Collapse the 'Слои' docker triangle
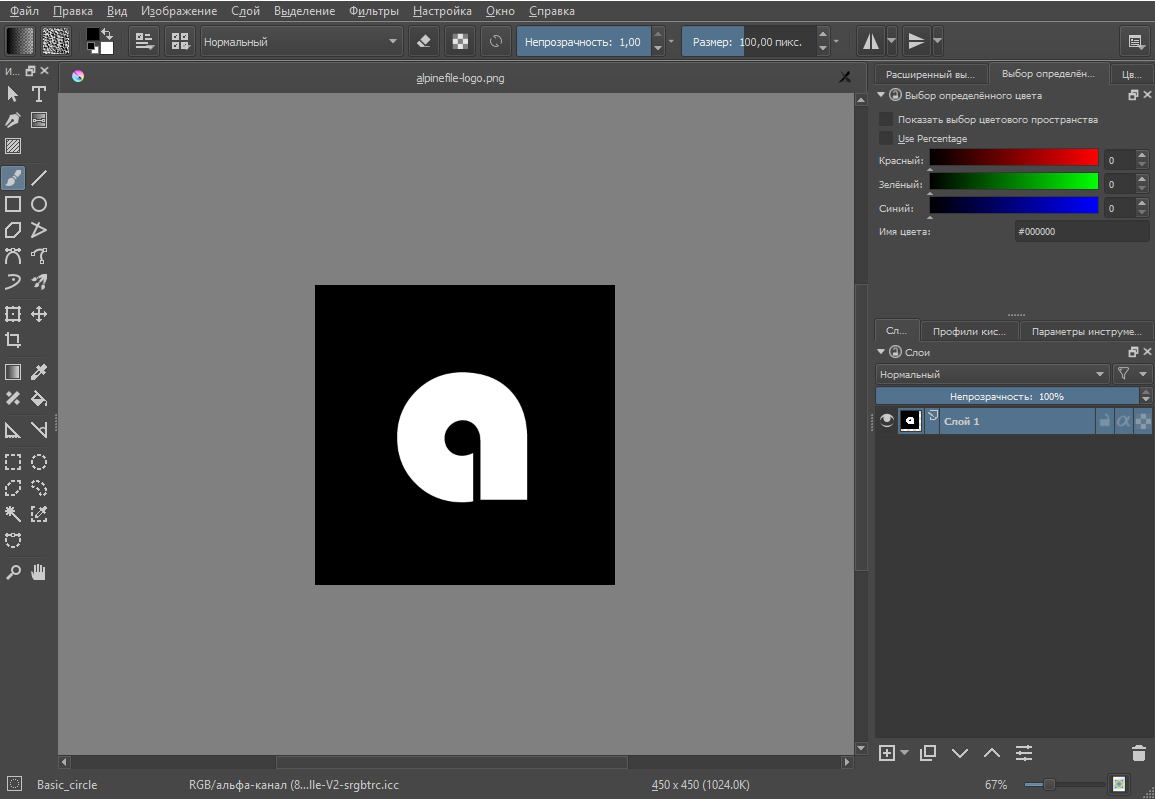This screenshot has width=1155, height=799. [881, 352]
